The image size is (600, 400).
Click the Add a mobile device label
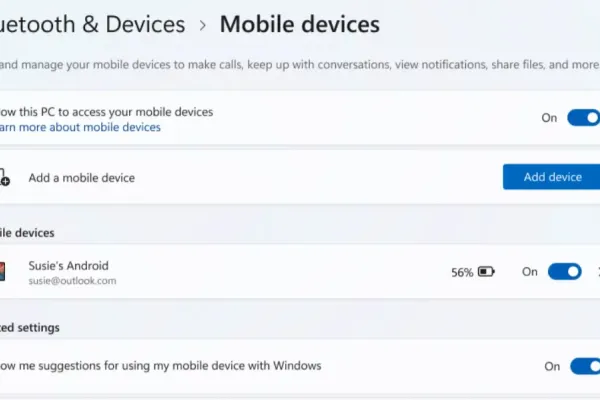pos(81,177)
